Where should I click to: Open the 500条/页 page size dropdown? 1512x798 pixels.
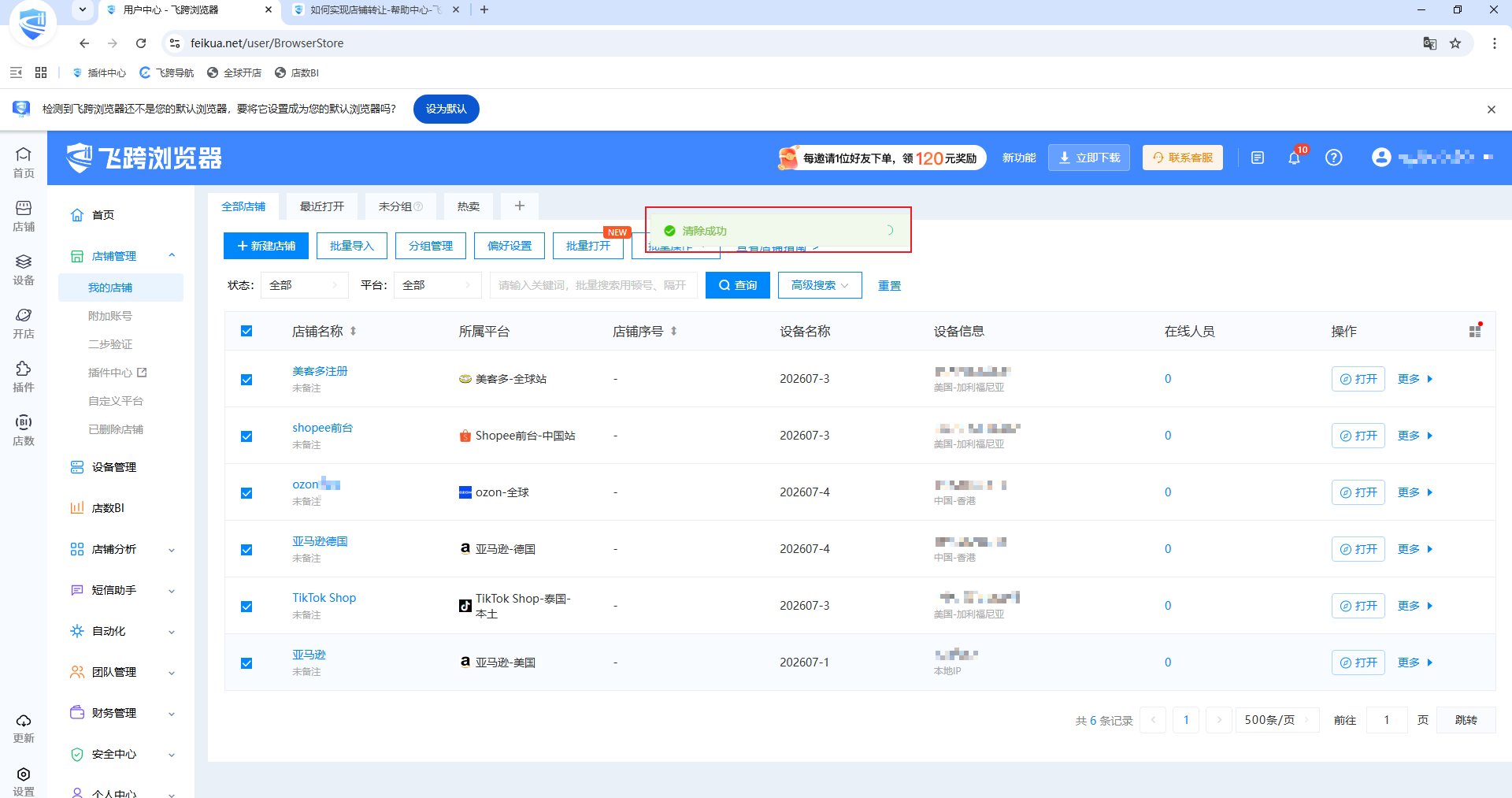point(1277,720)
